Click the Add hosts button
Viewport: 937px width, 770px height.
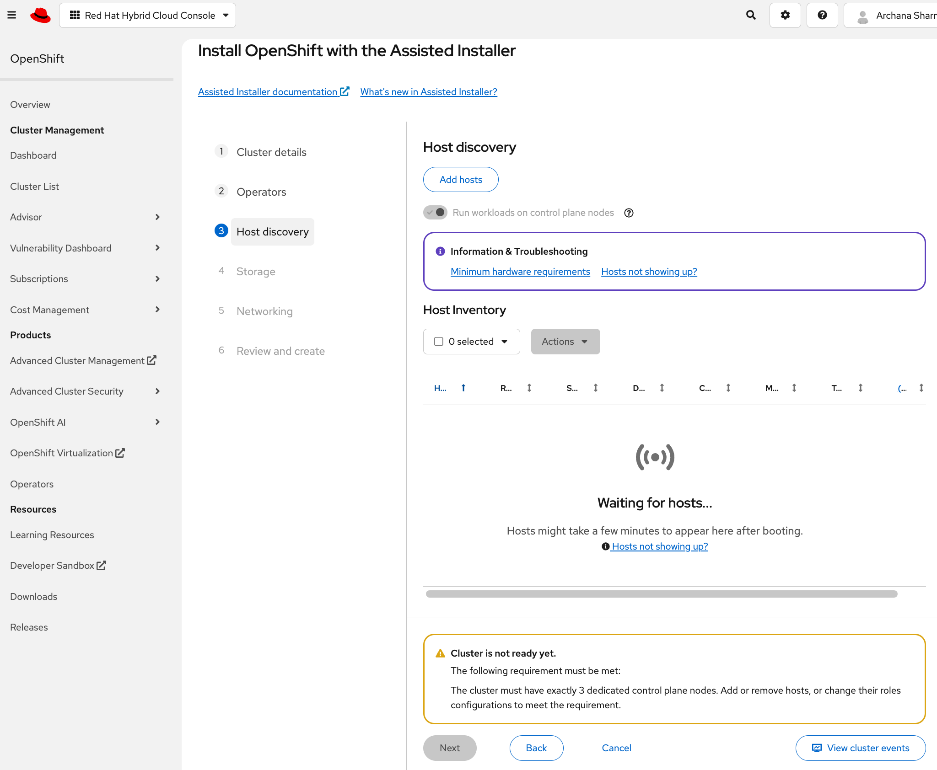pos(460,179)
